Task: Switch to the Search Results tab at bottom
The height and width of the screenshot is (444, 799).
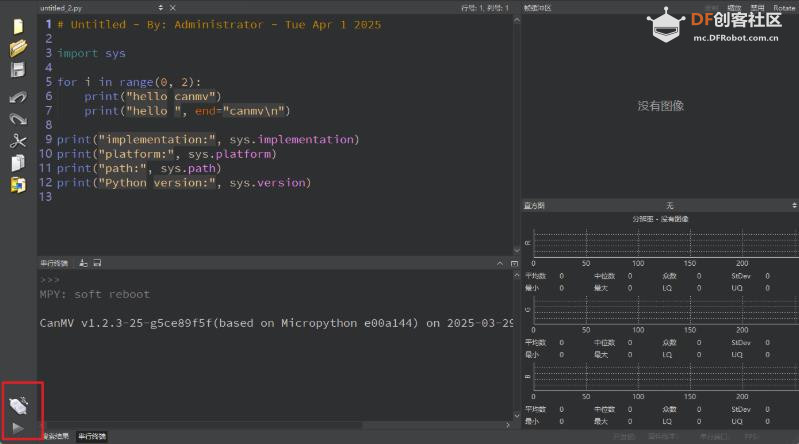Action: (55, 437)
